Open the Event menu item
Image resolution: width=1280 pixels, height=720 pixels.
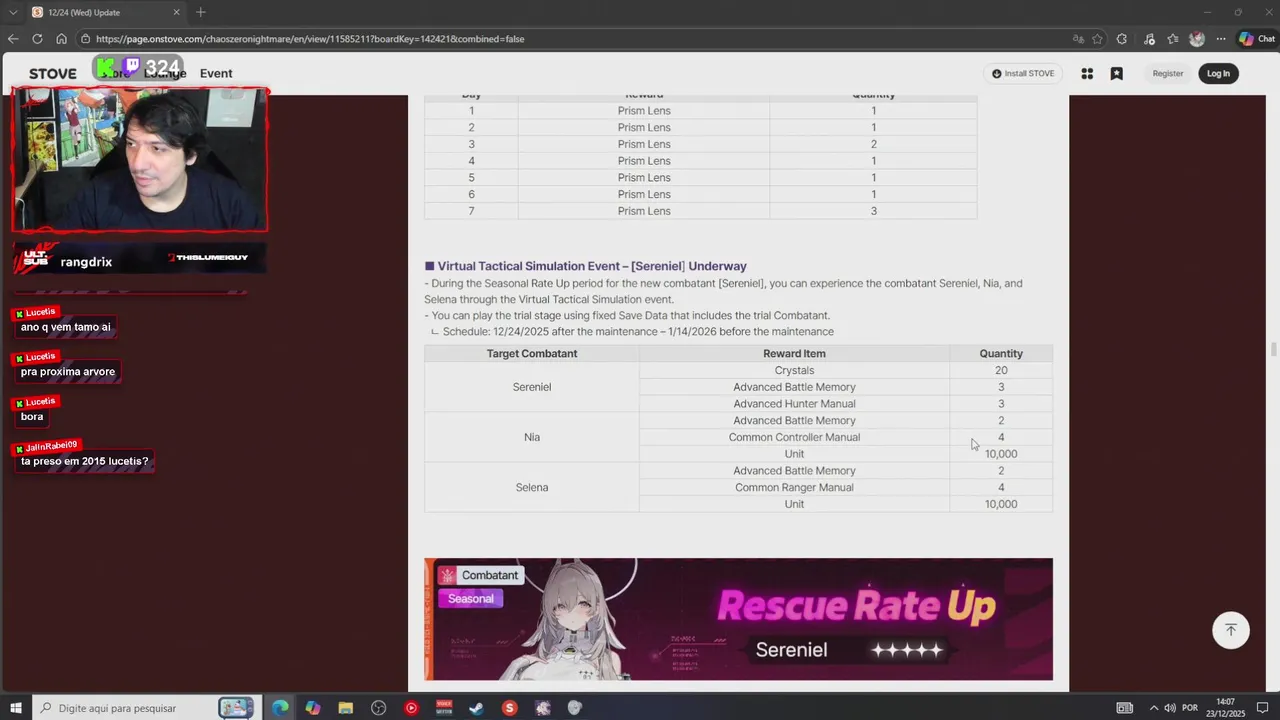(216, 74)
